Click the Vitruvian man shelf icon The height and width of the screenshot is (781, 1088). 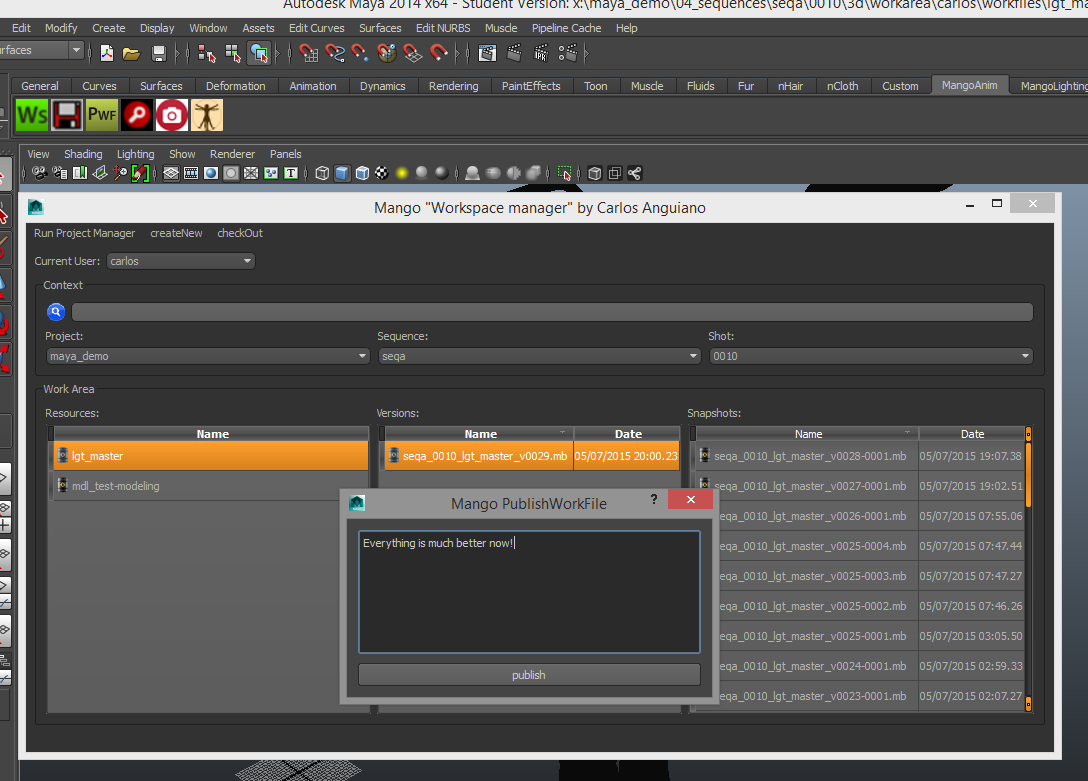(x=207, y=115)
